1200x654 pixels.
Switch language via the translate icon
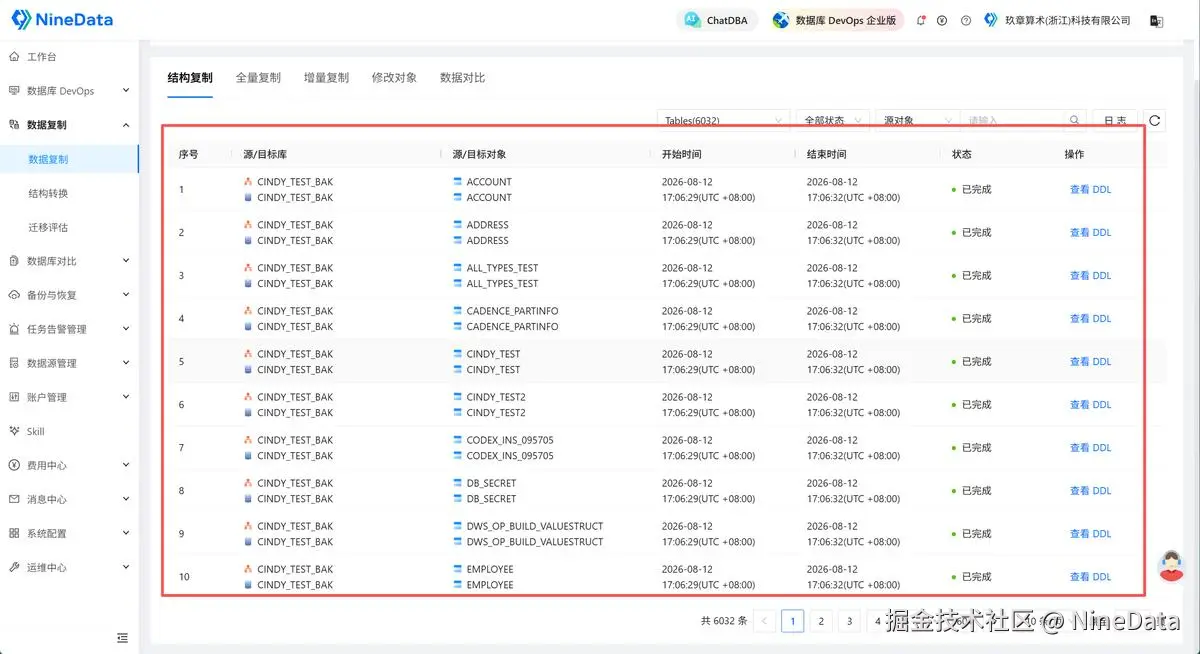coord(1156,20)
